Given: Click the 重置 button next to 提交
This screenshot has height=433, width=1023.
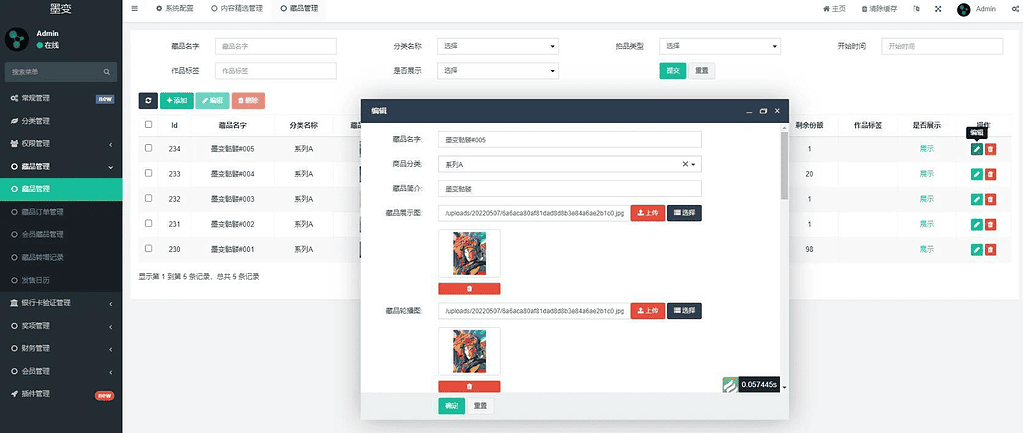Looking at the screenshot, I should point(702,70).
